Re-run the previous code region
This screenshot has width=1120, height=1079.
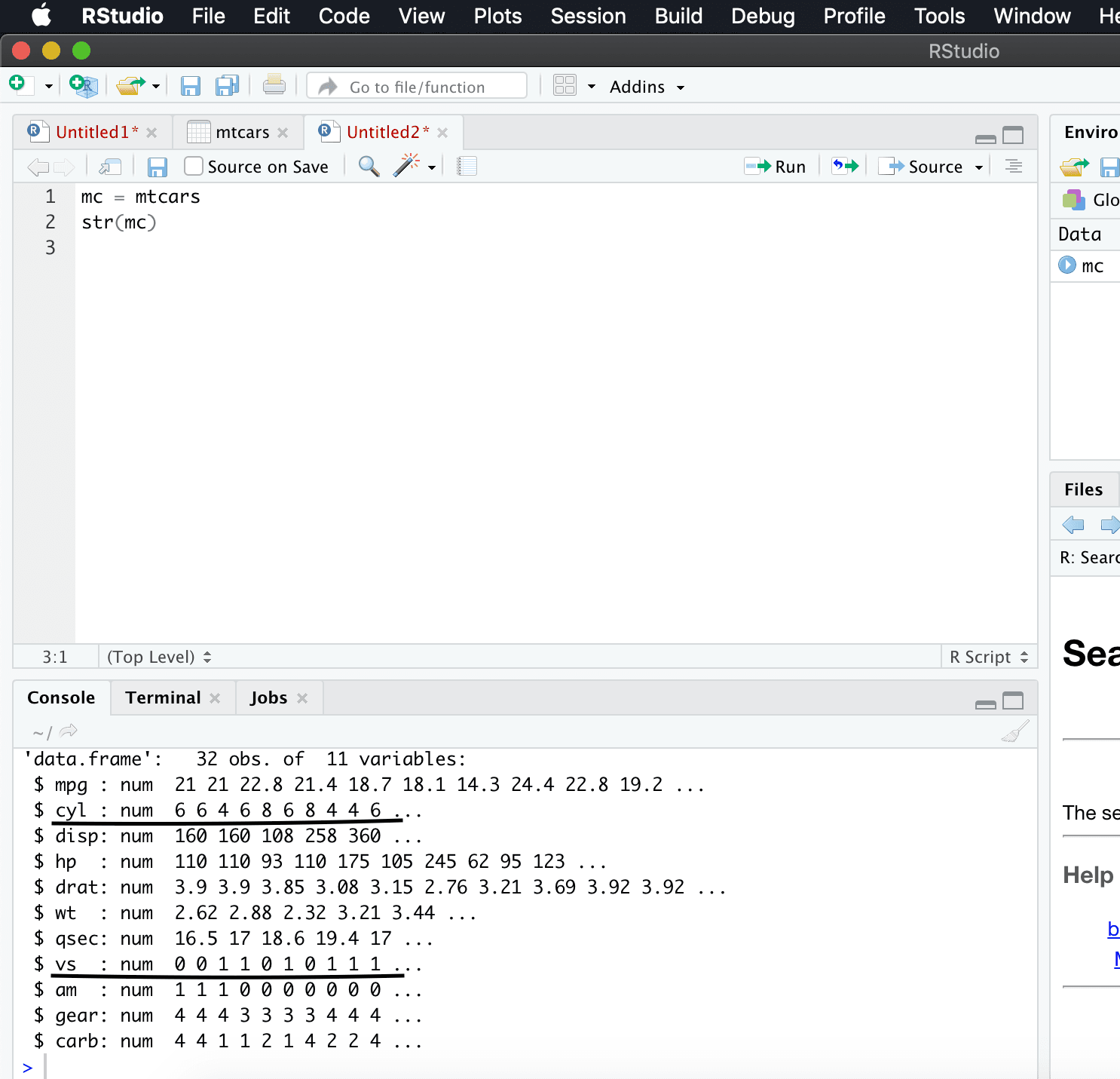click(845, 166)
